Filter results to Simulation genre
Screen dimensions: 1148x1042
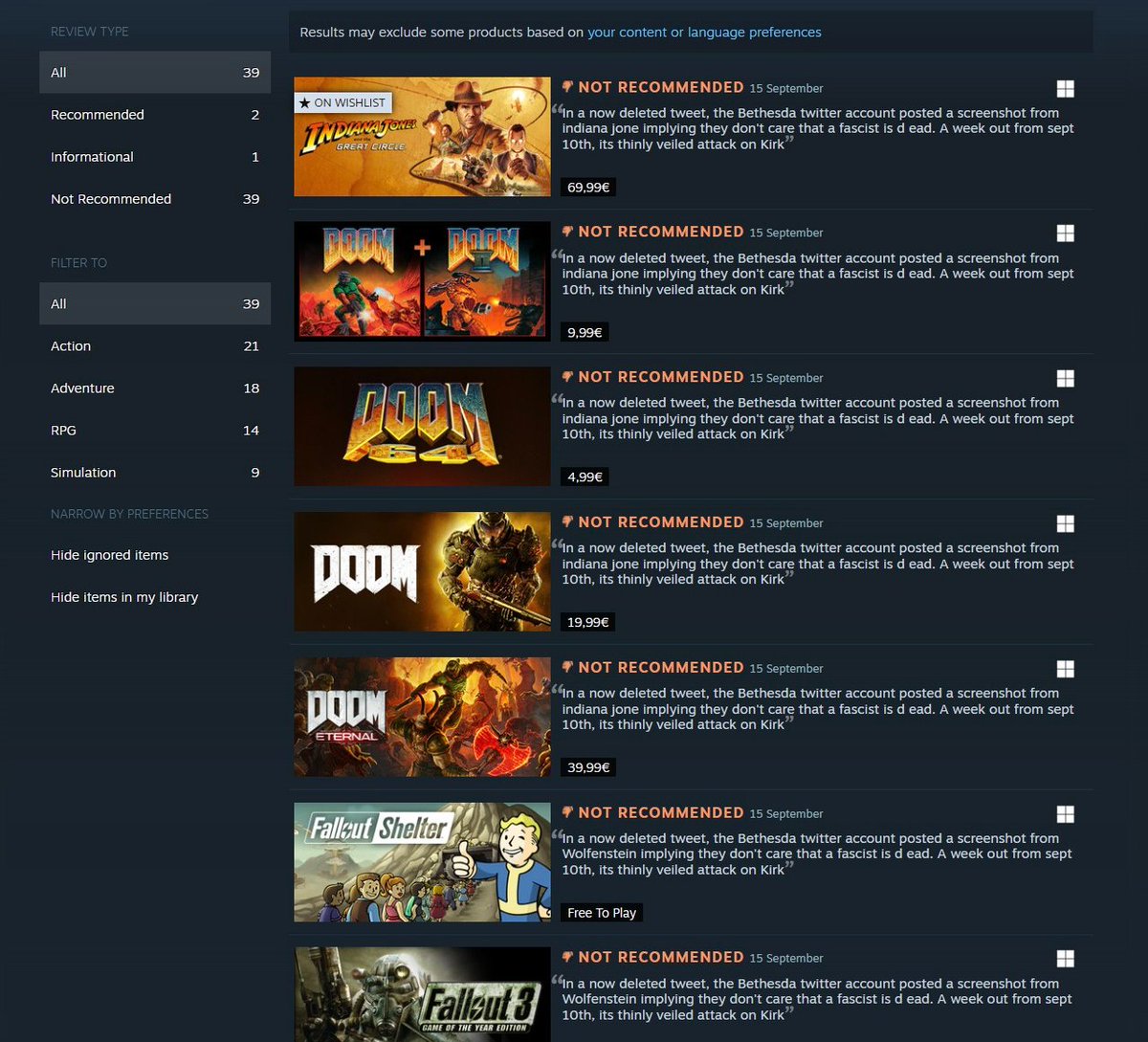(155, 473)
